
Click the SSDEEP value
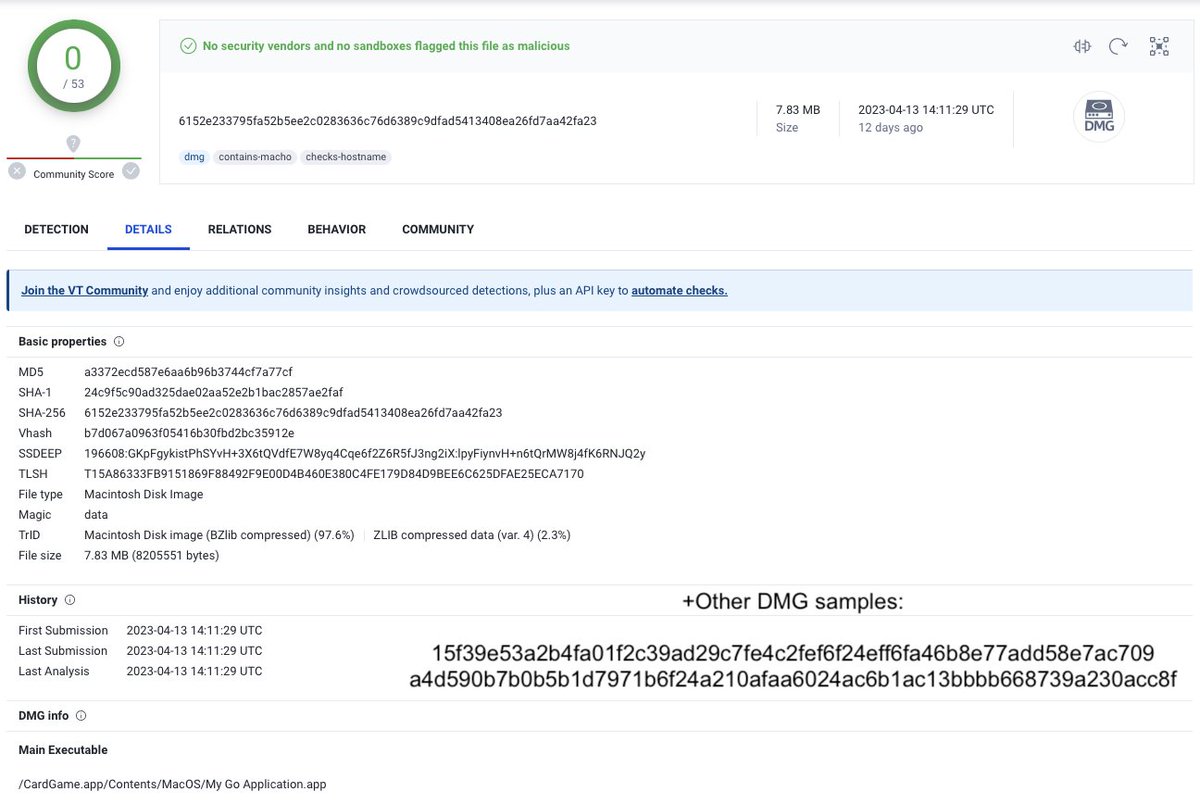pos(365,453)
